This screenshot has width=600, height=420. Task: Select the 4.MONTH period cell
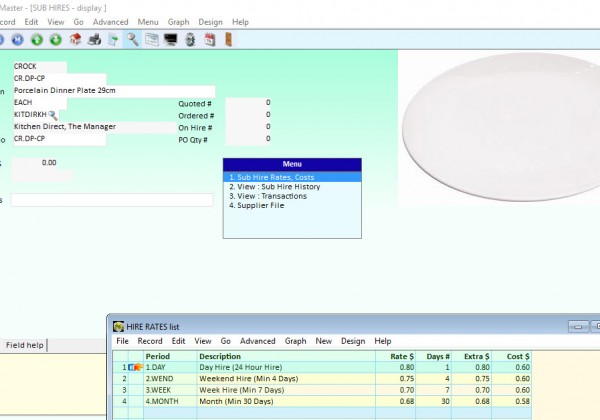pyautogui.click(x=170, y=402)
